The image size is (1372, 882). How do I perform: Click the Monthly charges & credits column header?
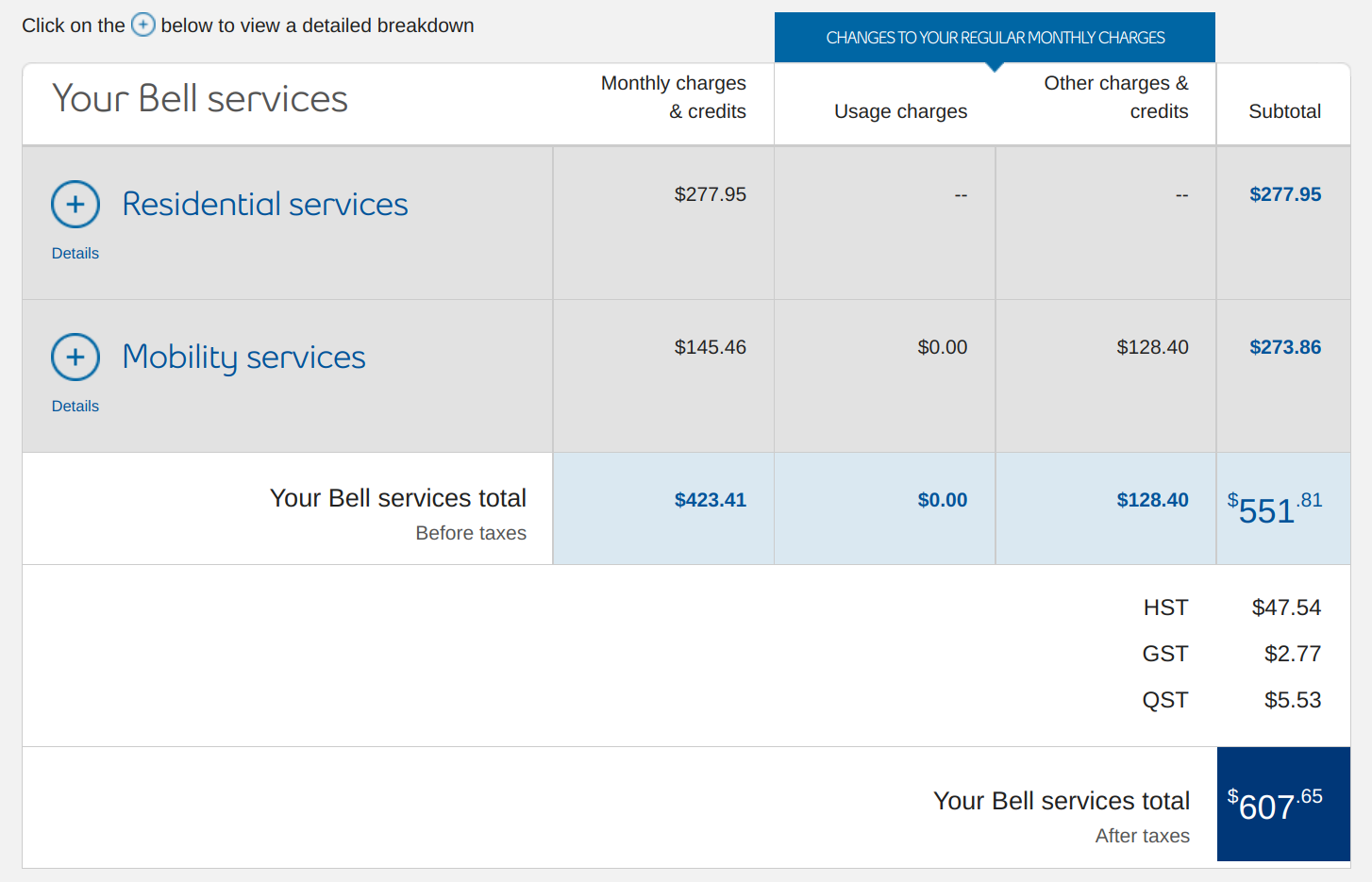[674, 97]
